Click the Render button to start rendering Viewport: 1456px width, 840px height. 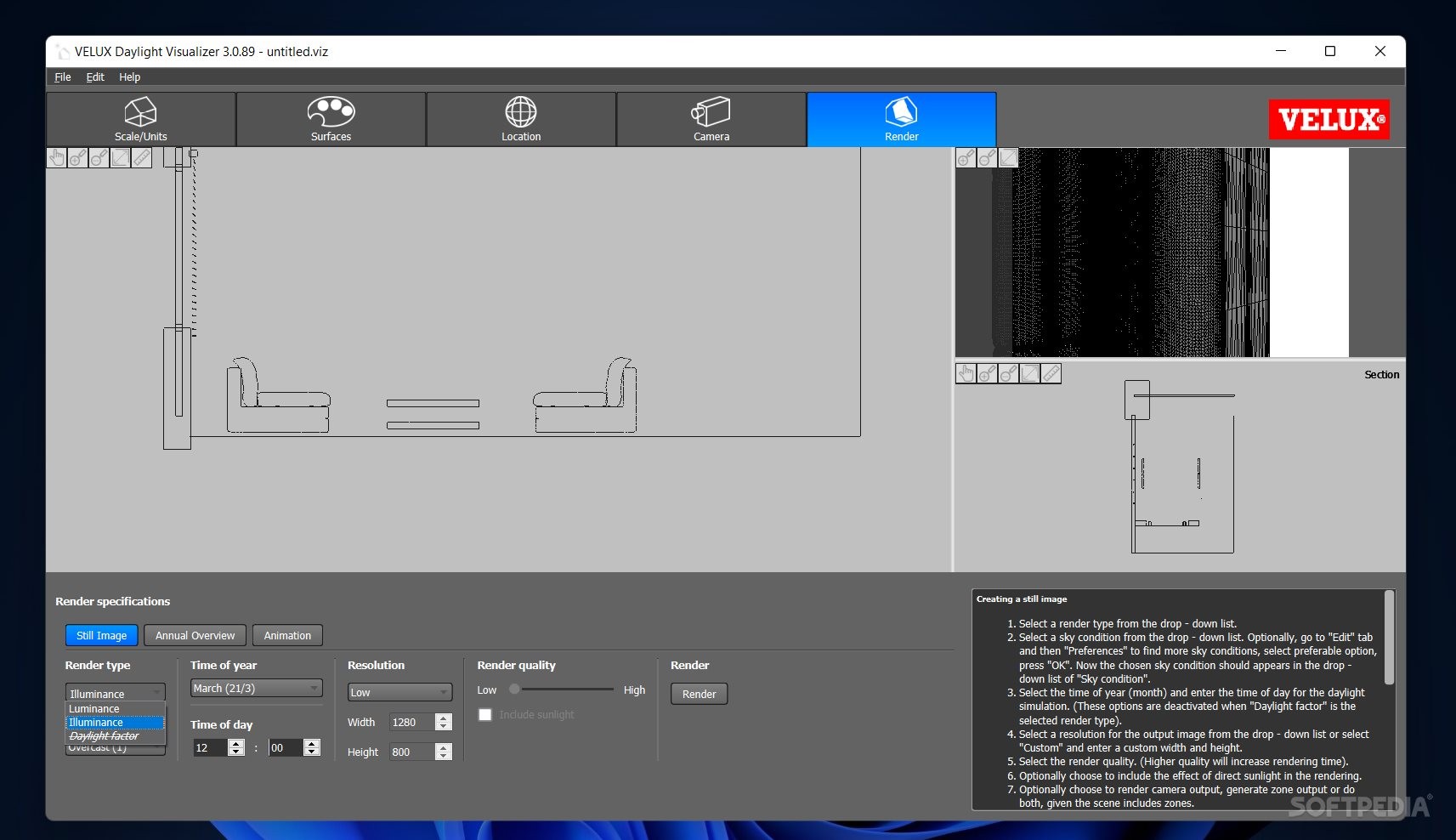pyautogui.click(x=699, y=694)
